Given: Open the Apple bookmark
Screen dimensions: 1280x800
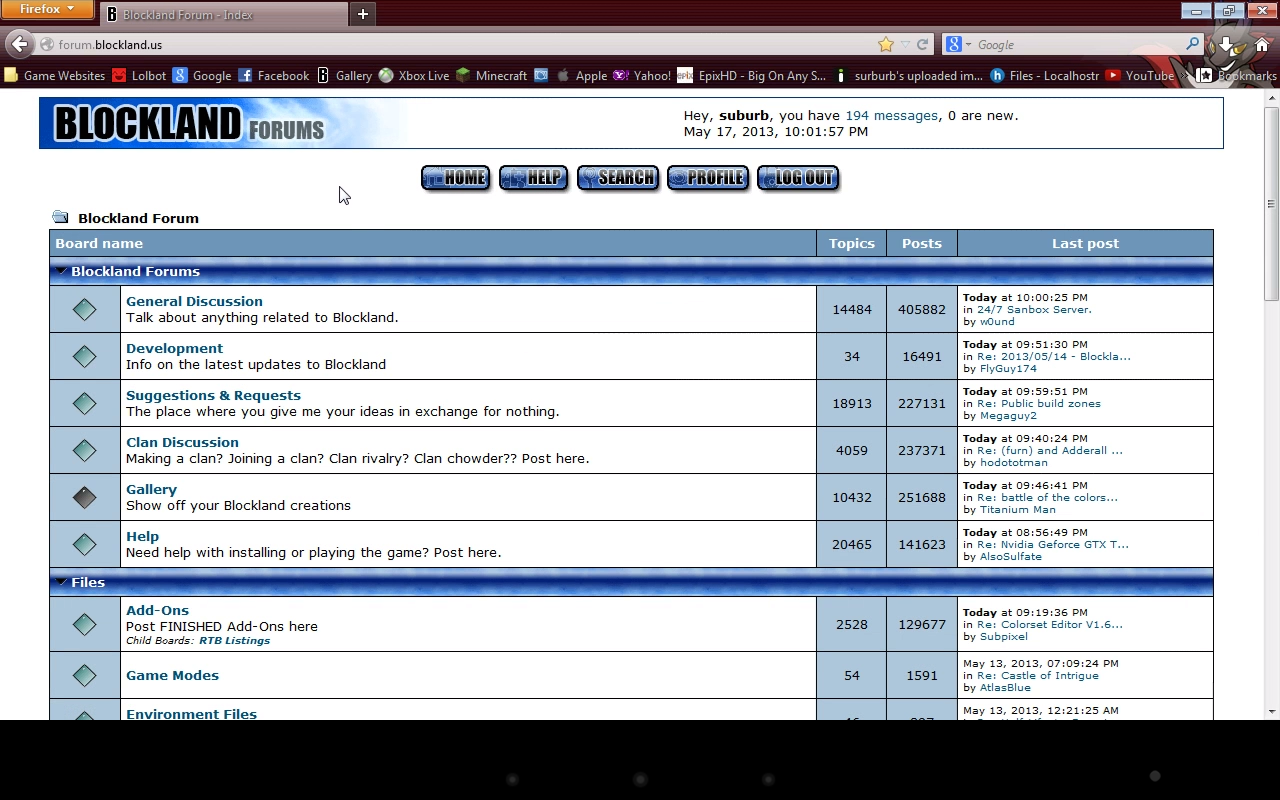Looking at the screenshot, I should (581, 75).
